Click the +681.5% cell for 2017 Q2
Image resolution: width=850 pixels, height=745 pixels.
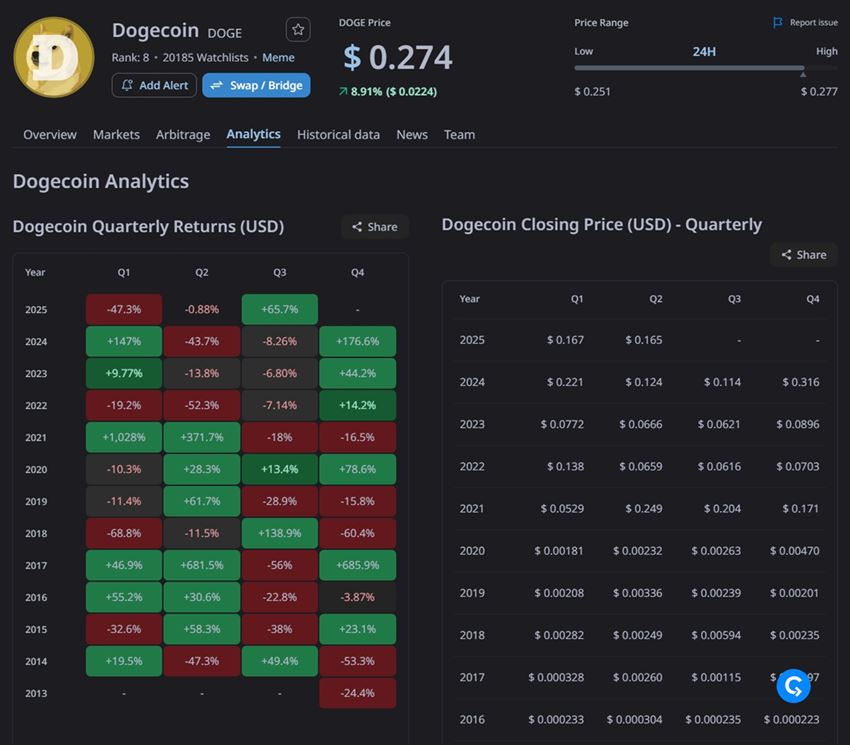(x=202, y=566)
